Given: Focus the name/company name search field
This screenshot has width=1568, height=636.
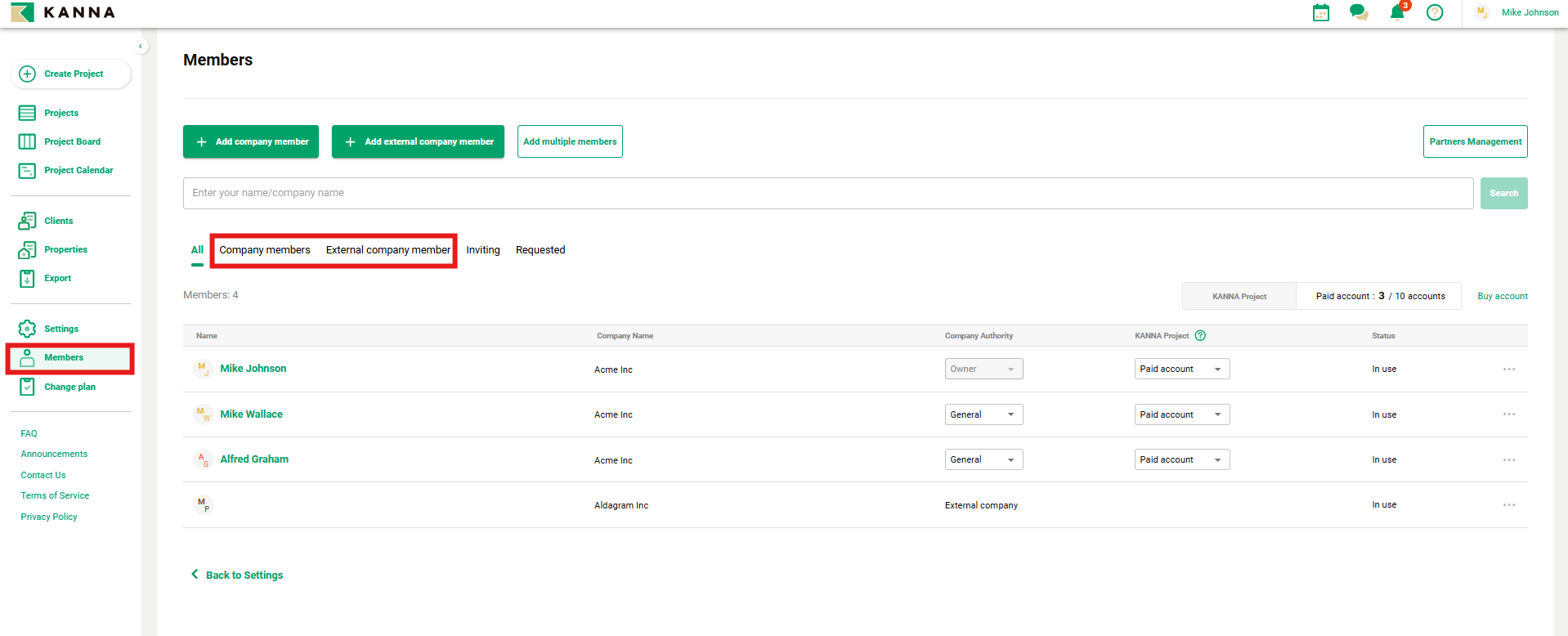Looking at the screenshot, I should (827, 193).
